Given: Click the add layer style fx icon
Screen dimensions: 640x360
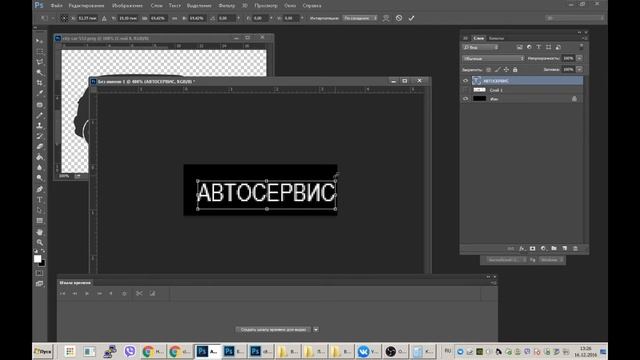Looking at the screenshot, I should click(522, 248).
